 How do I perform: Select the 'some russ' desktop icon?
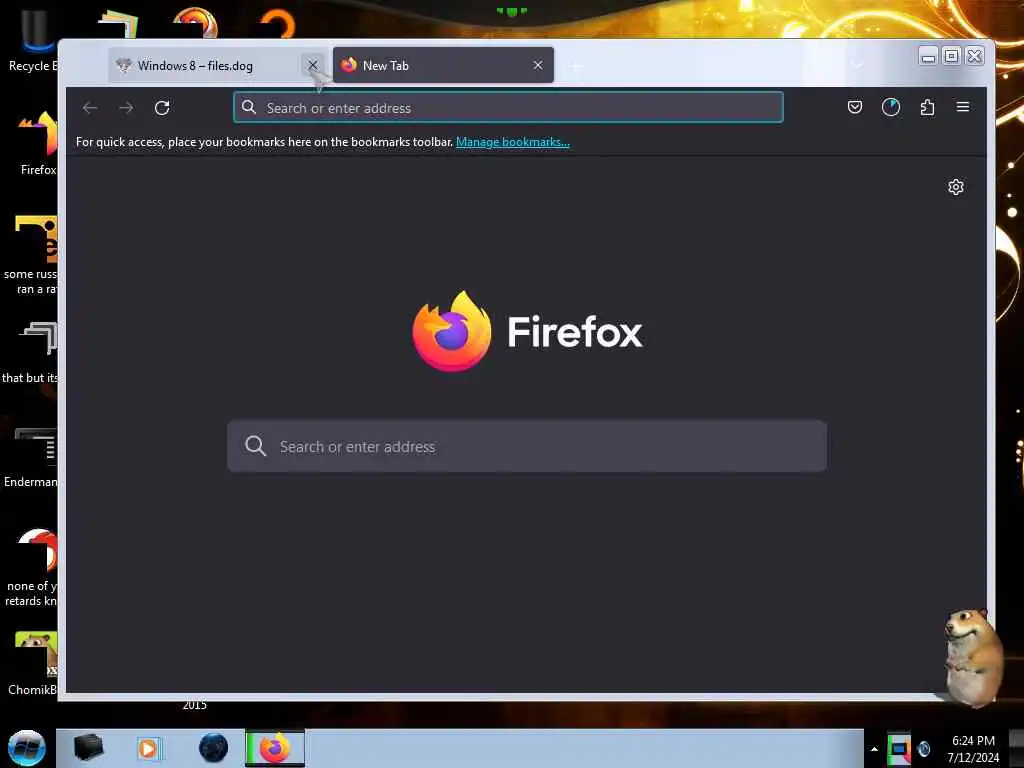(31, 255)
